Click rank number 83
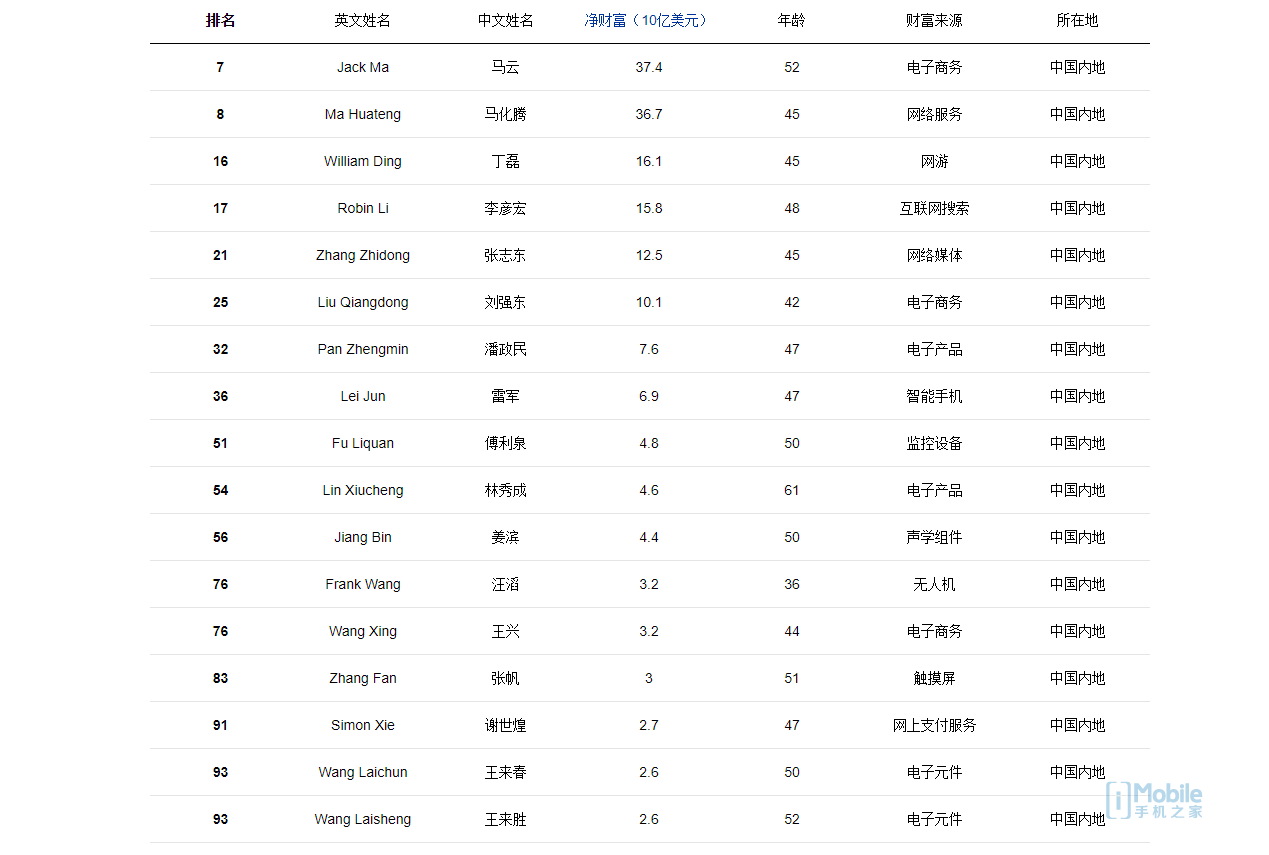 (x=220, y=678)
